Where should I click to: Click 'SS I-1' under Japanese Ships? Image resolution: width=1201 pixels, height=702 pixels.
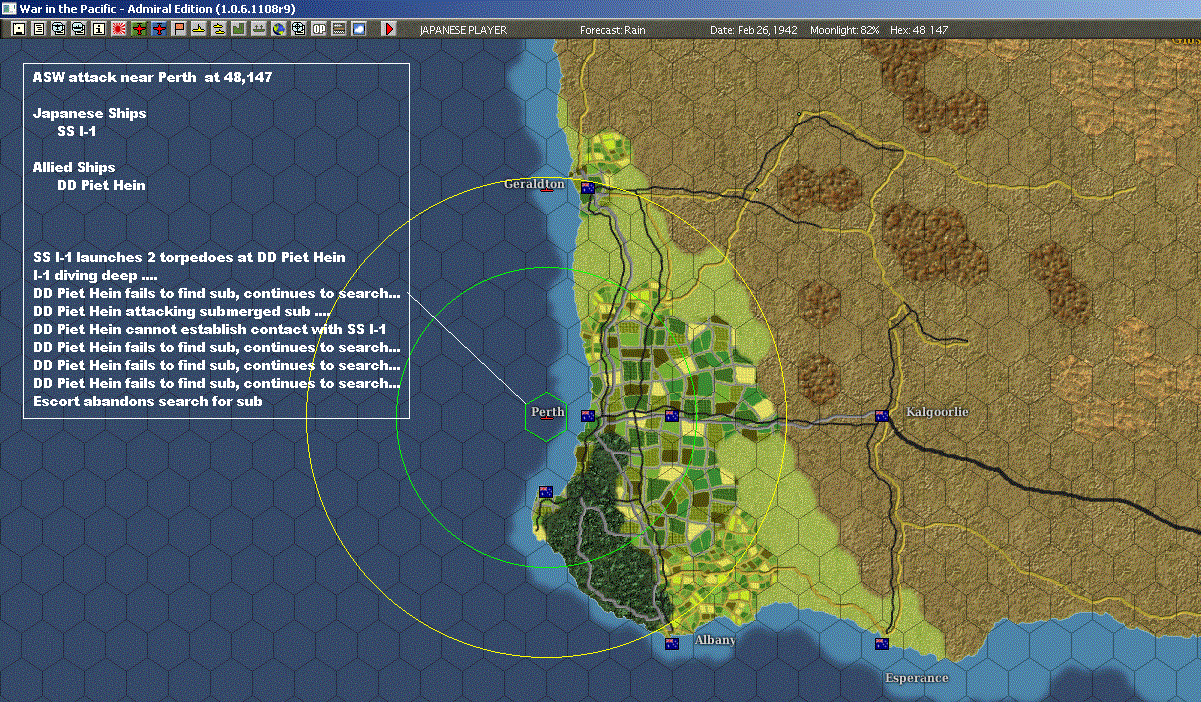tap(76, 131)
